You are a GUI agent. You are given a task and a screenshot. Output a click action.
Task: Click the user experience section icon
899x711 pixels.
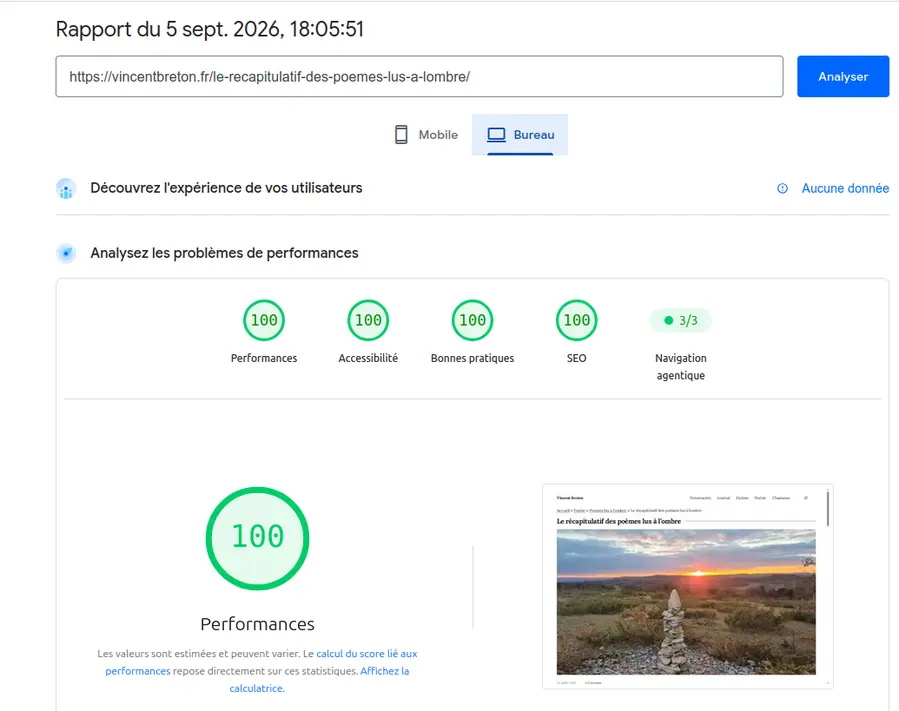66,189
